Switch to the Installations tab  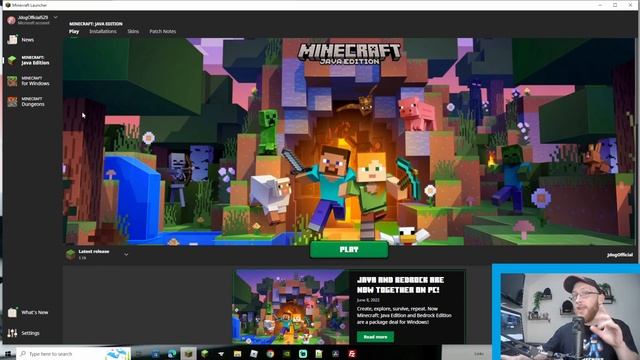[103, 31]
